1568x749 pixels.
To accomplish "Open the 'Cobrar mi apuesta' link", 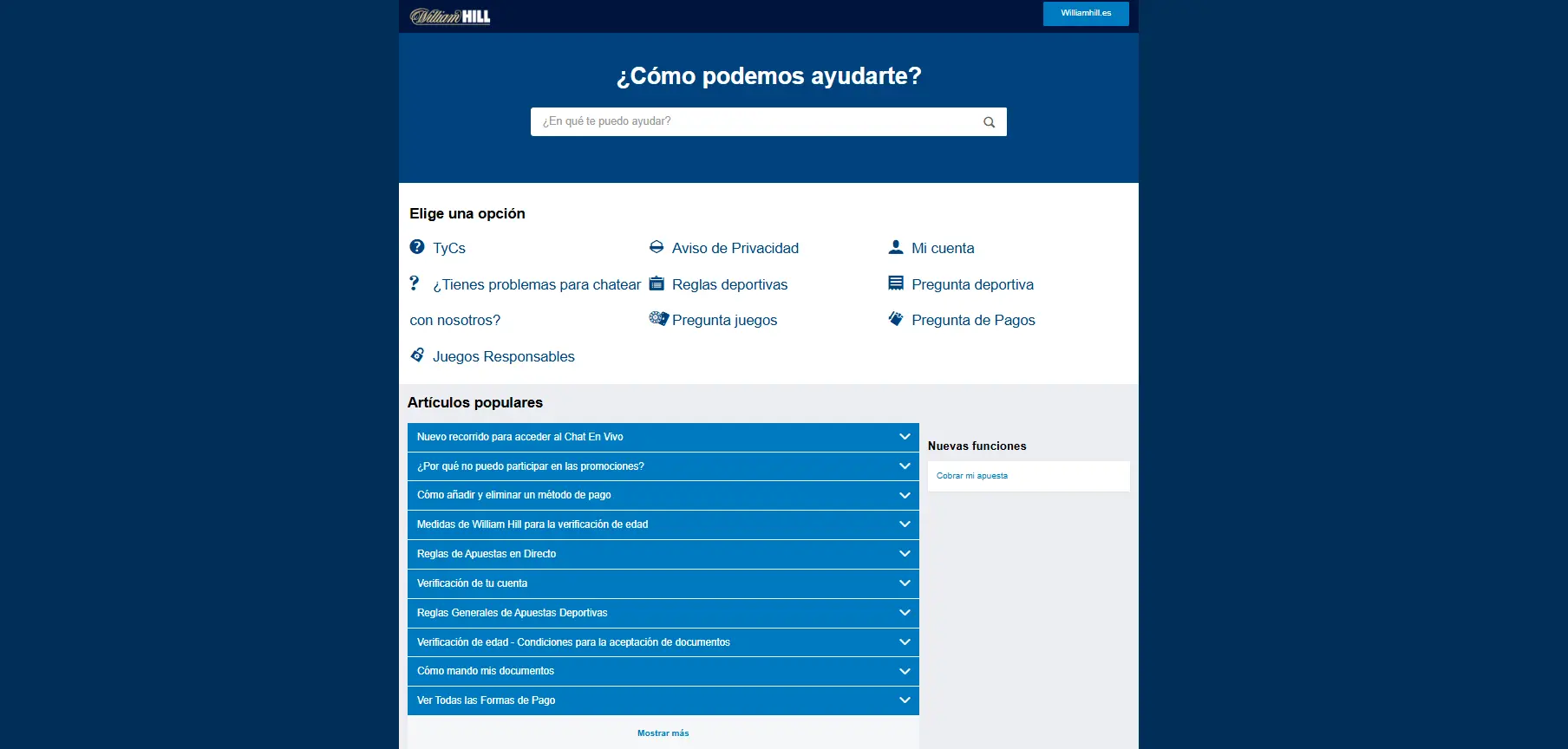I will 971,476.
